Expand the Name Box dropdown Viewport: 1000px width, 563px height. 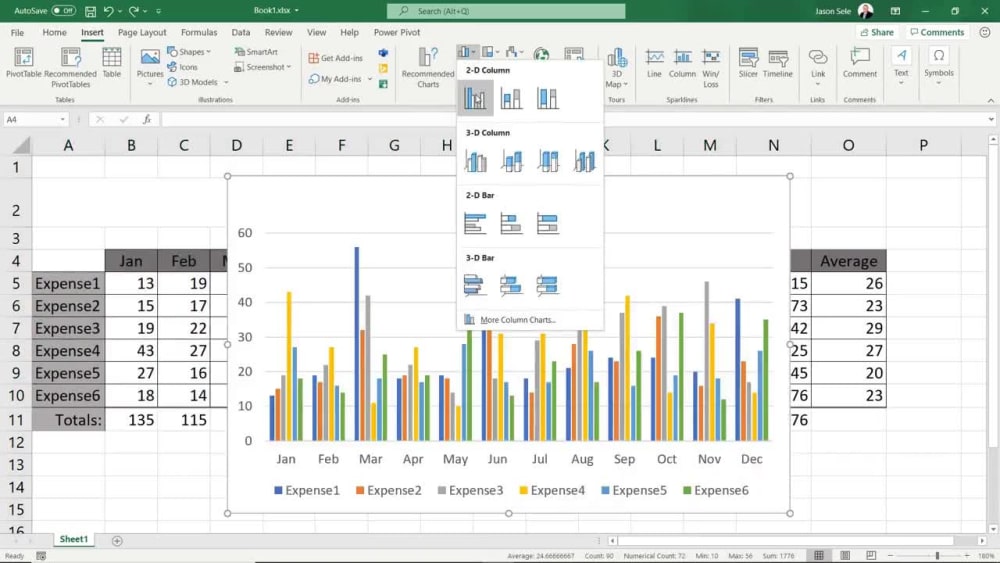pyautogui.click(x=62, y=119)
